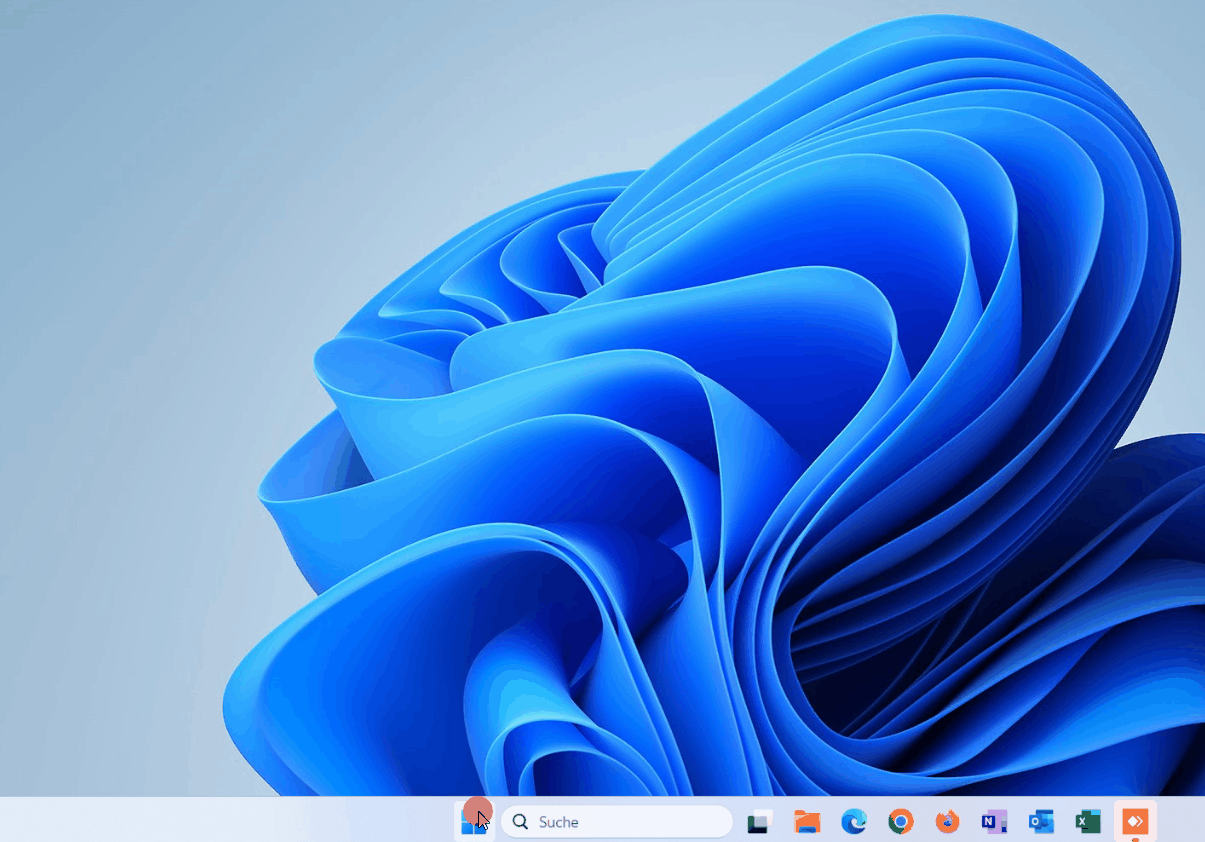Click the Chrome icon between Edge and Firefox

[x=900, y=821]
